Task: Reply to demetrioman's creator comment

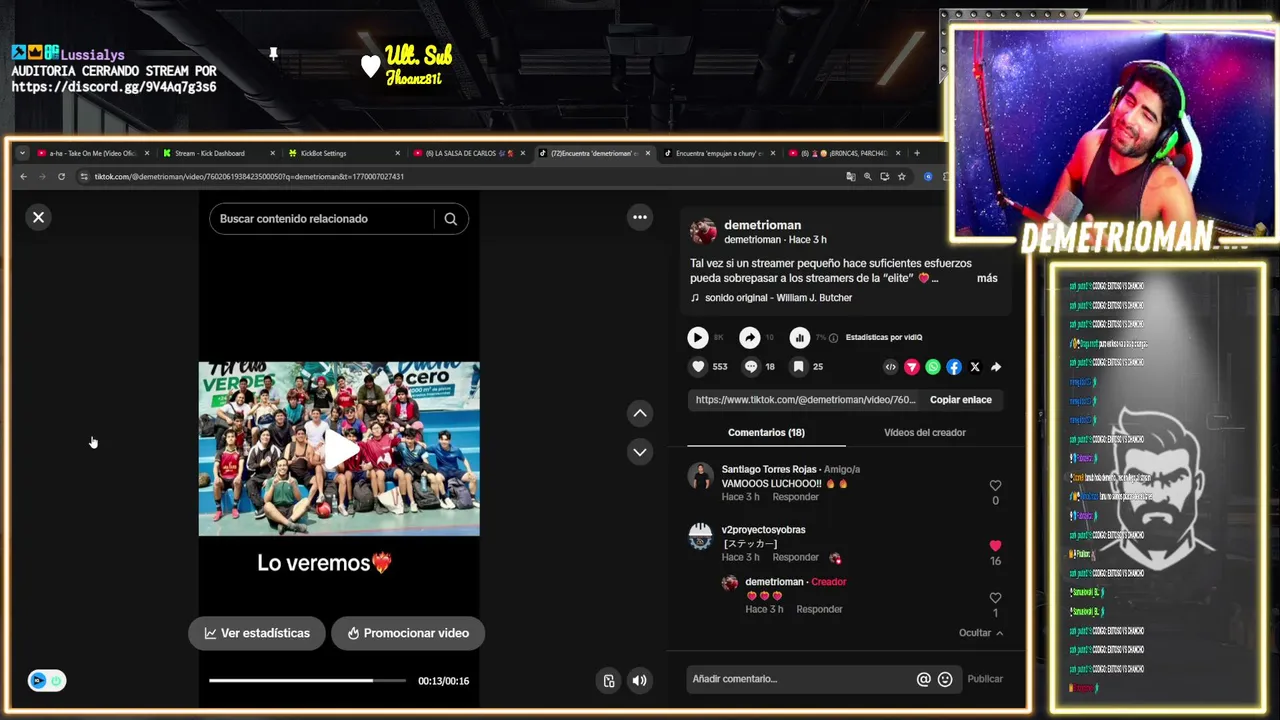Action: [819, 609]
